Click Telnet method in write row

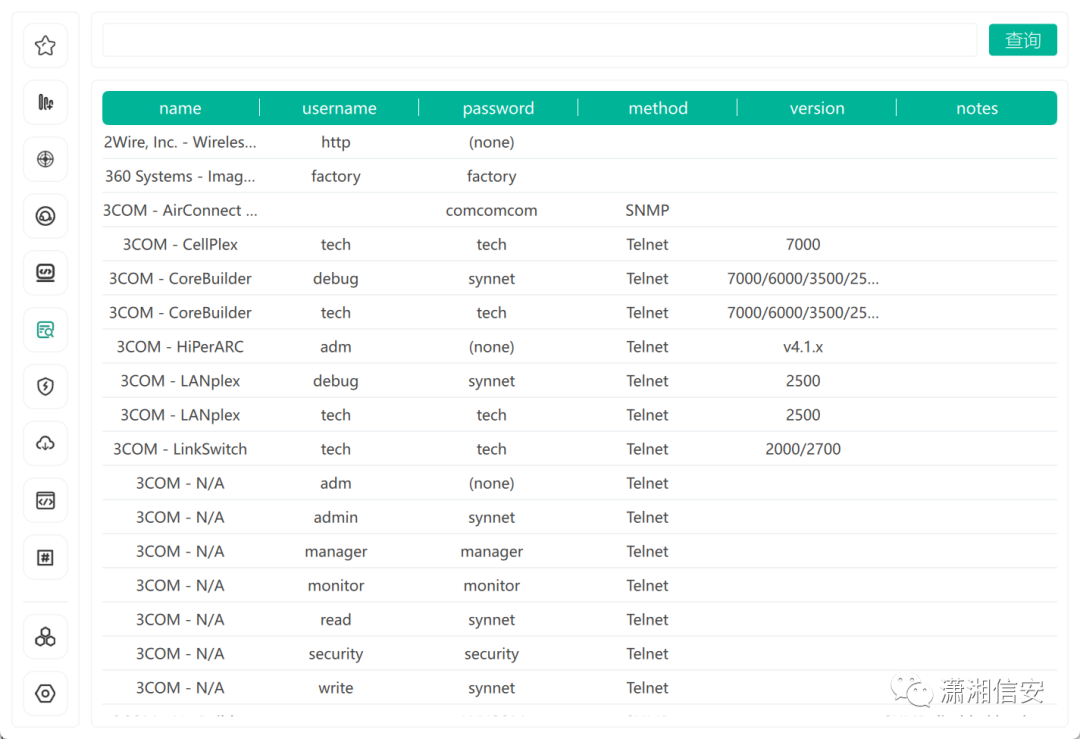click(x=647, y=688)
